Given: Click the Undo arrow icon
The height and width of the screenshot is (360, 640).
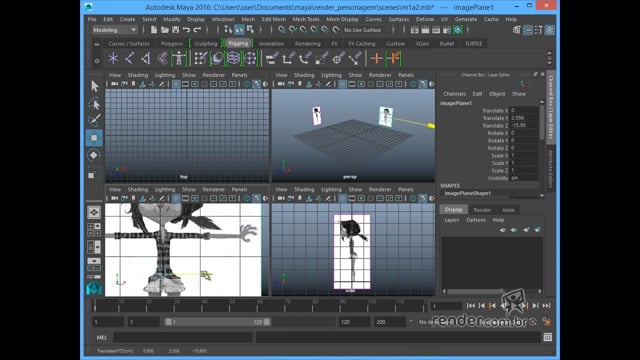Looking at the screenshot, I should pos(186,30).
